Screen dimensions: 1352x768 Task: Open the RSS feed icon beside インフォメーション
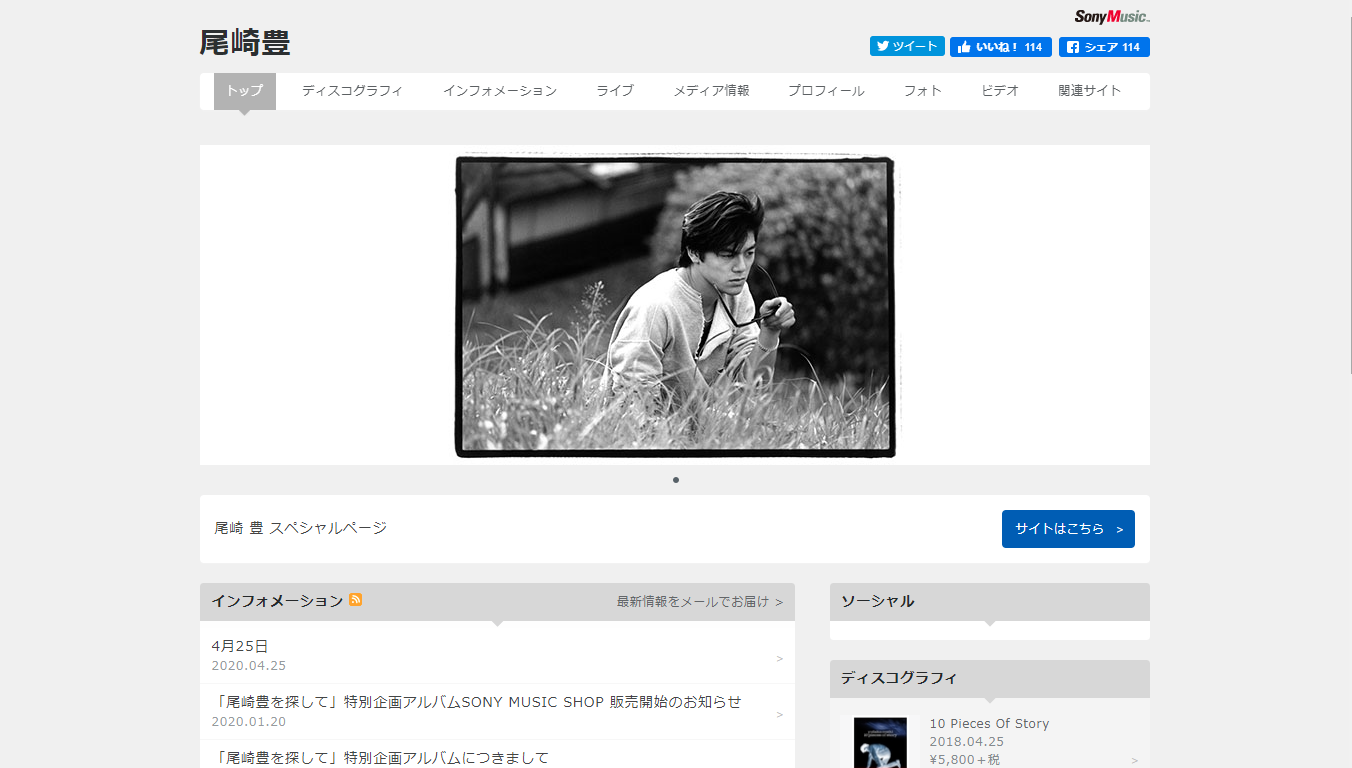[356, 600]
